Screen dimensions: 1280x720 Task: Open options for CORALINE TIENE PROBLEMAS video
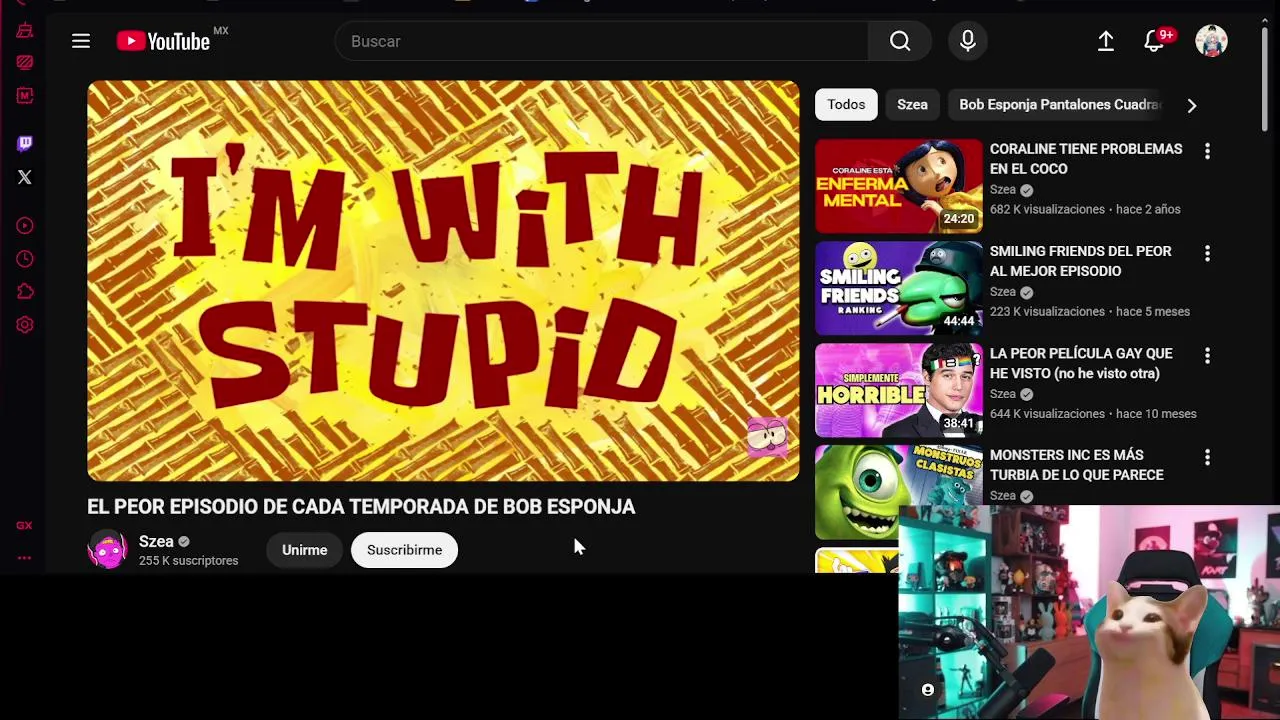[x=1207, y=151]
